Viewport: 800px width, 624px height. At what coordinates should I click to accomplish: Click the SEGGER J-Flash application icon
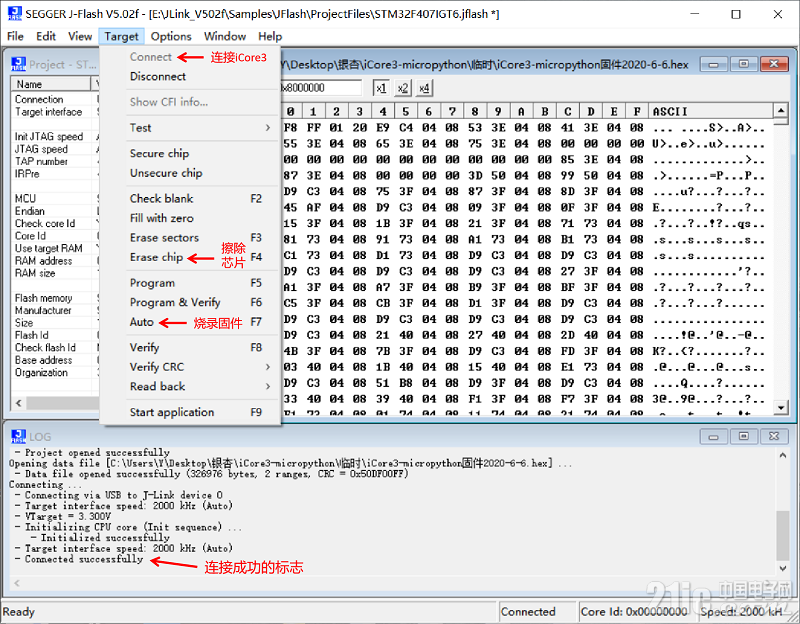(14, 13)
